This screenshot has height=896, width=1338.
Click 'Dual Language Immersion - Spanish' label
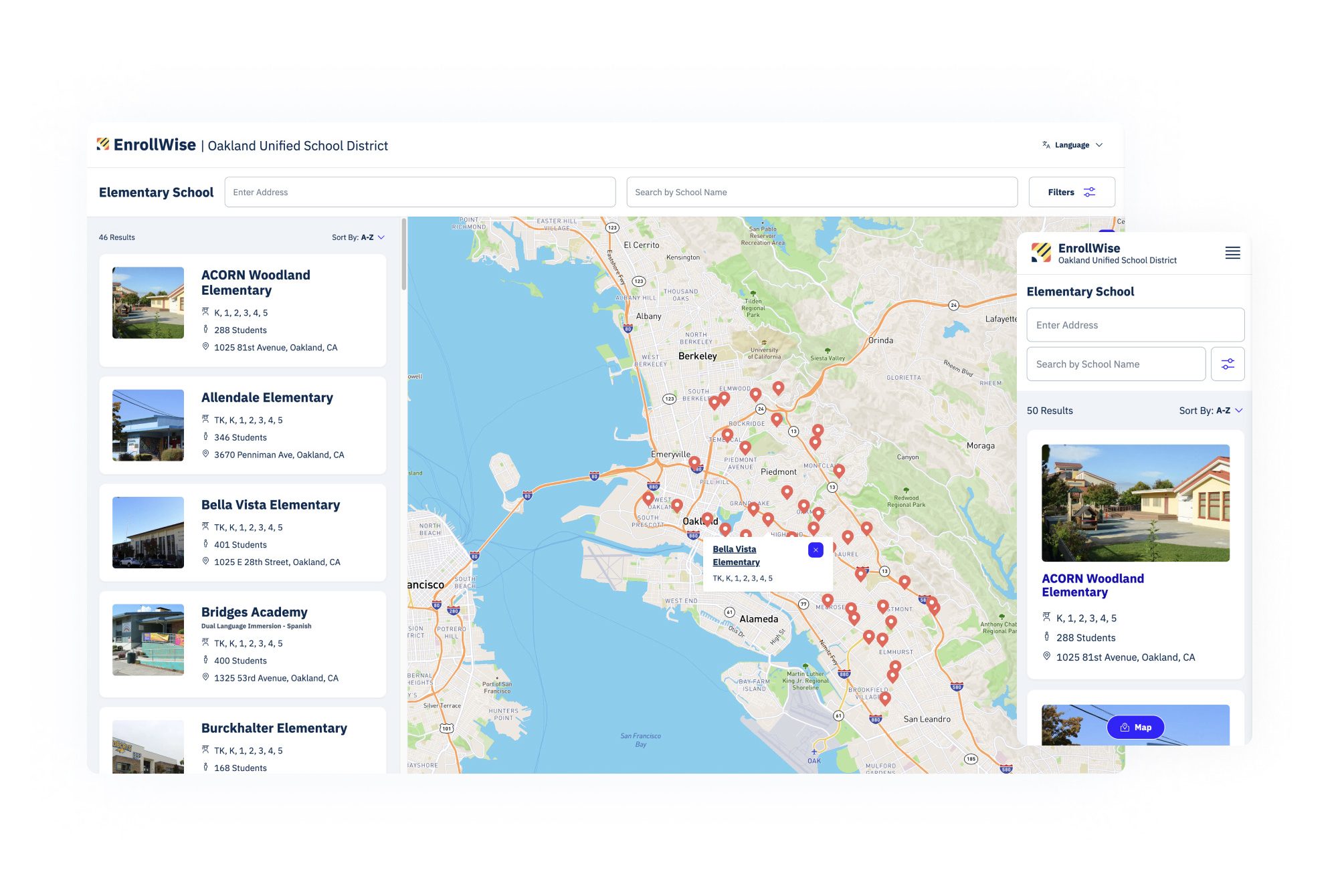pyautogui.click(x=256, y=627)
